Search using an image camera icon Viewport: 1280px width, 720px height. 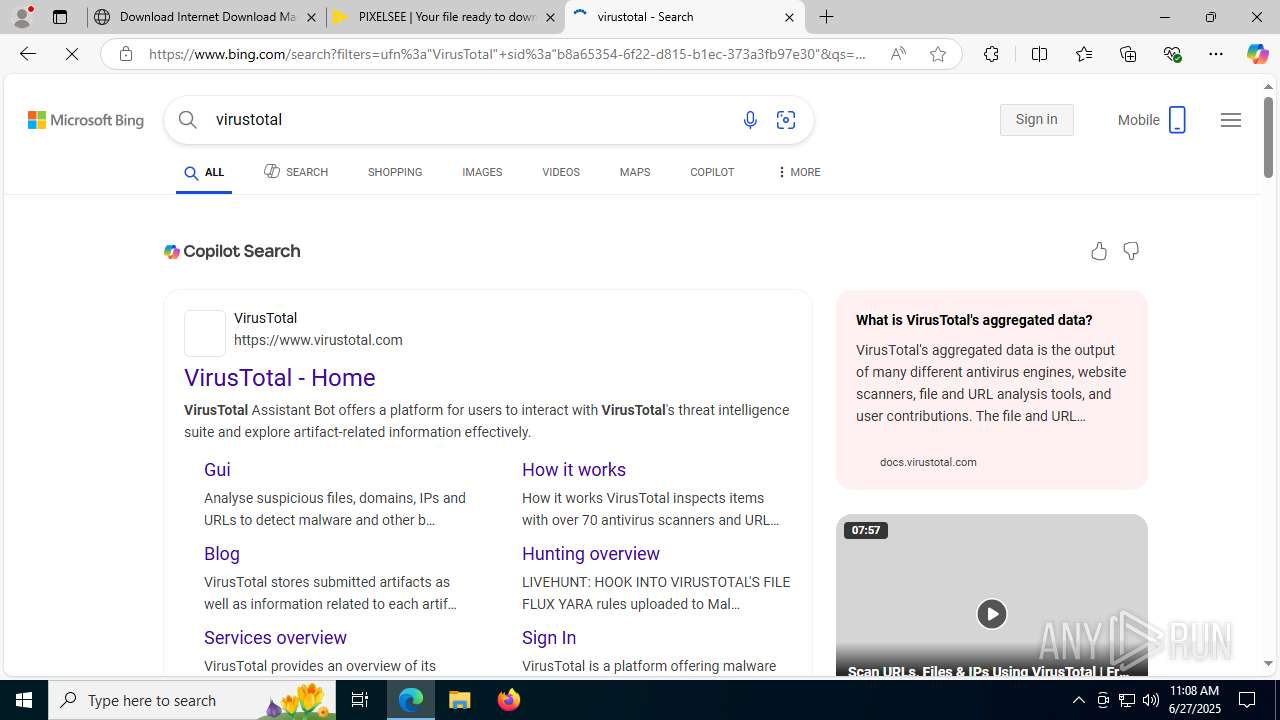click(x=786, y=120)
